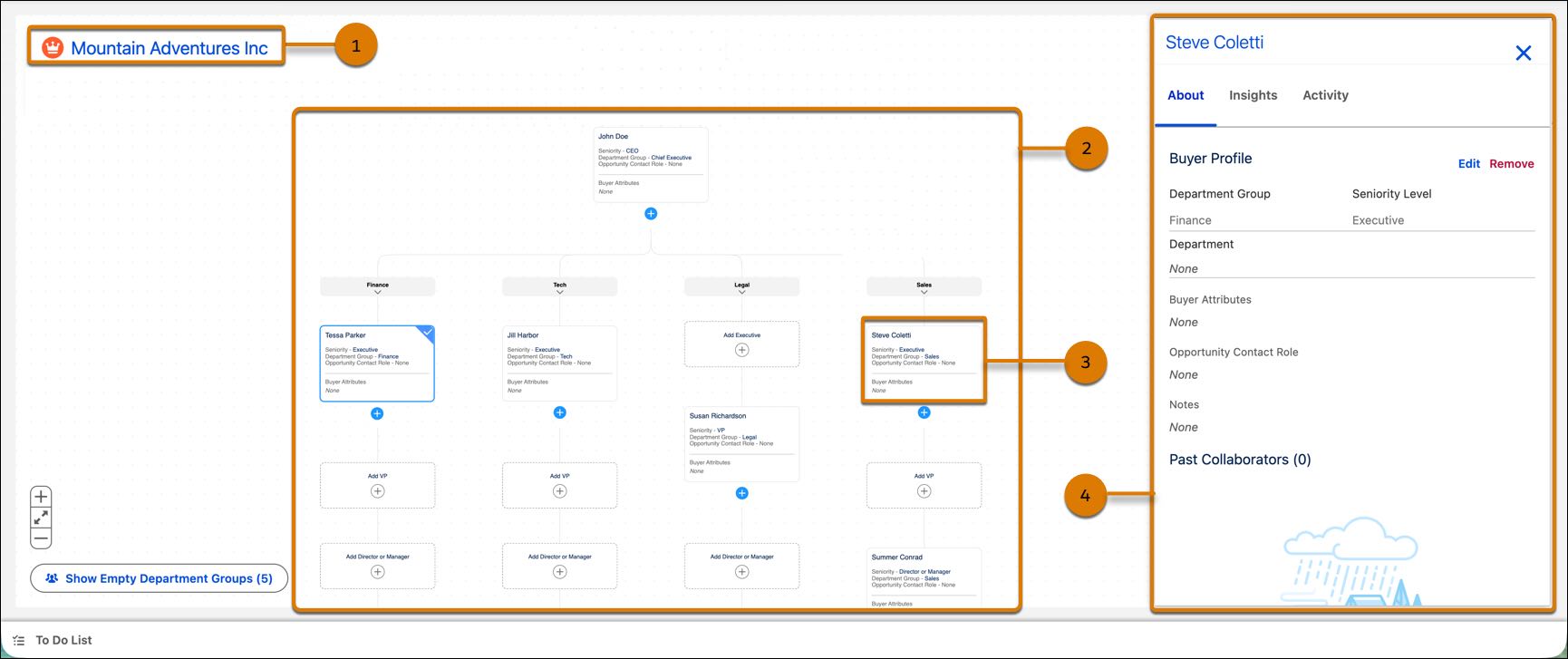Click plus in Legal Add Executive box
The height and width of the screenshot is (659, 1568).
741,350
